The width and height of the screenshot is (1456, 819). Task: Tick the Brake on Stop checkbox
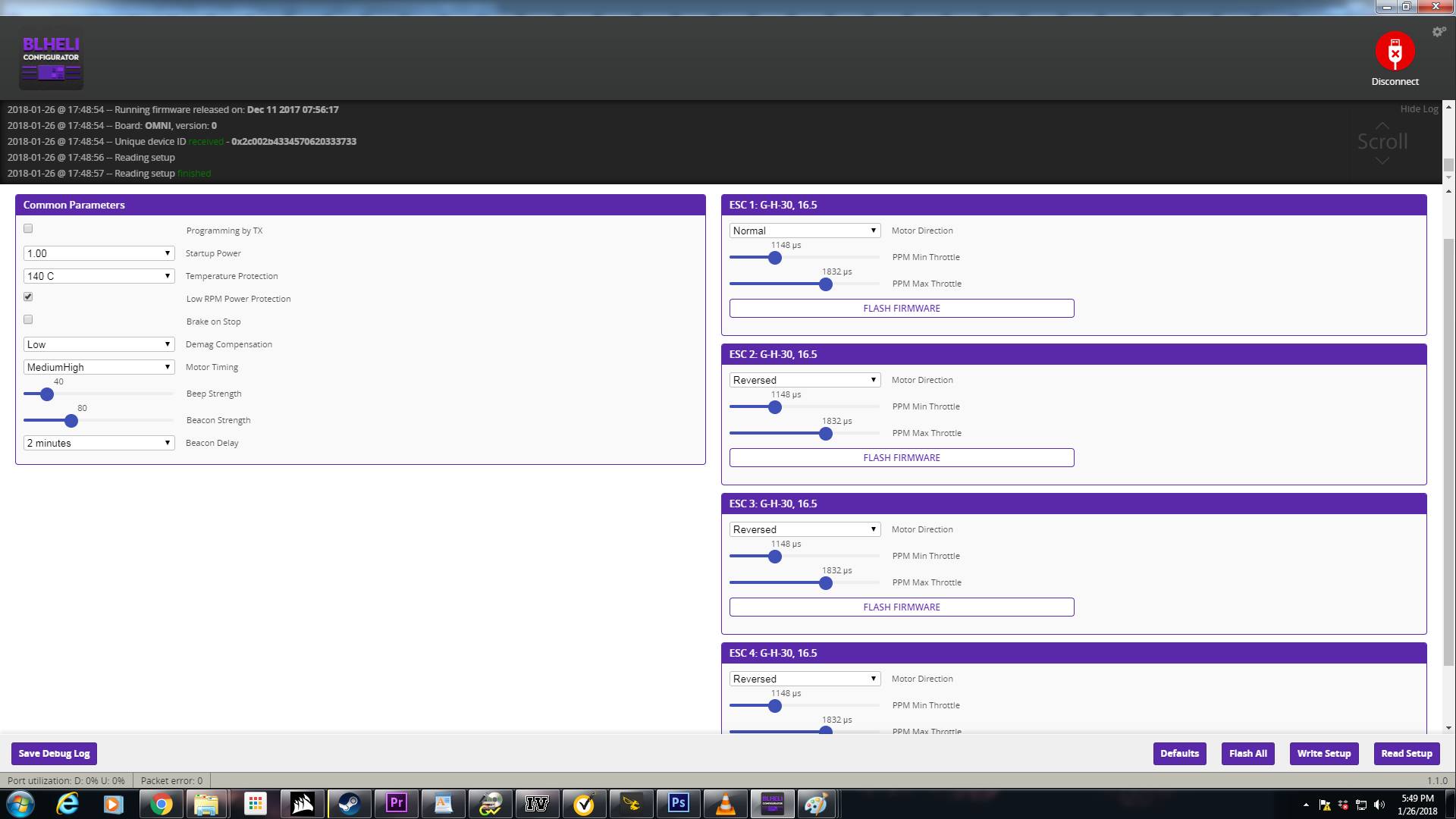point(28,319)
